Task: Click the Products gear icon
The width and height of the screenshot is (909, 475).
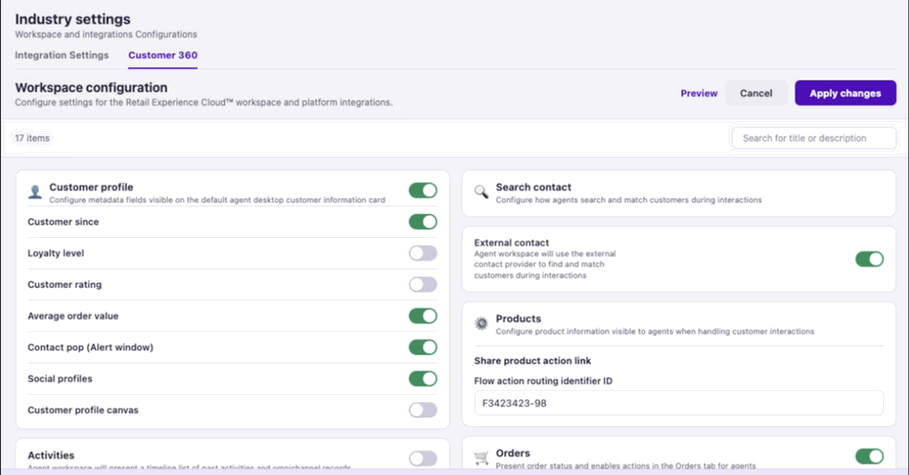Action: 481,324
